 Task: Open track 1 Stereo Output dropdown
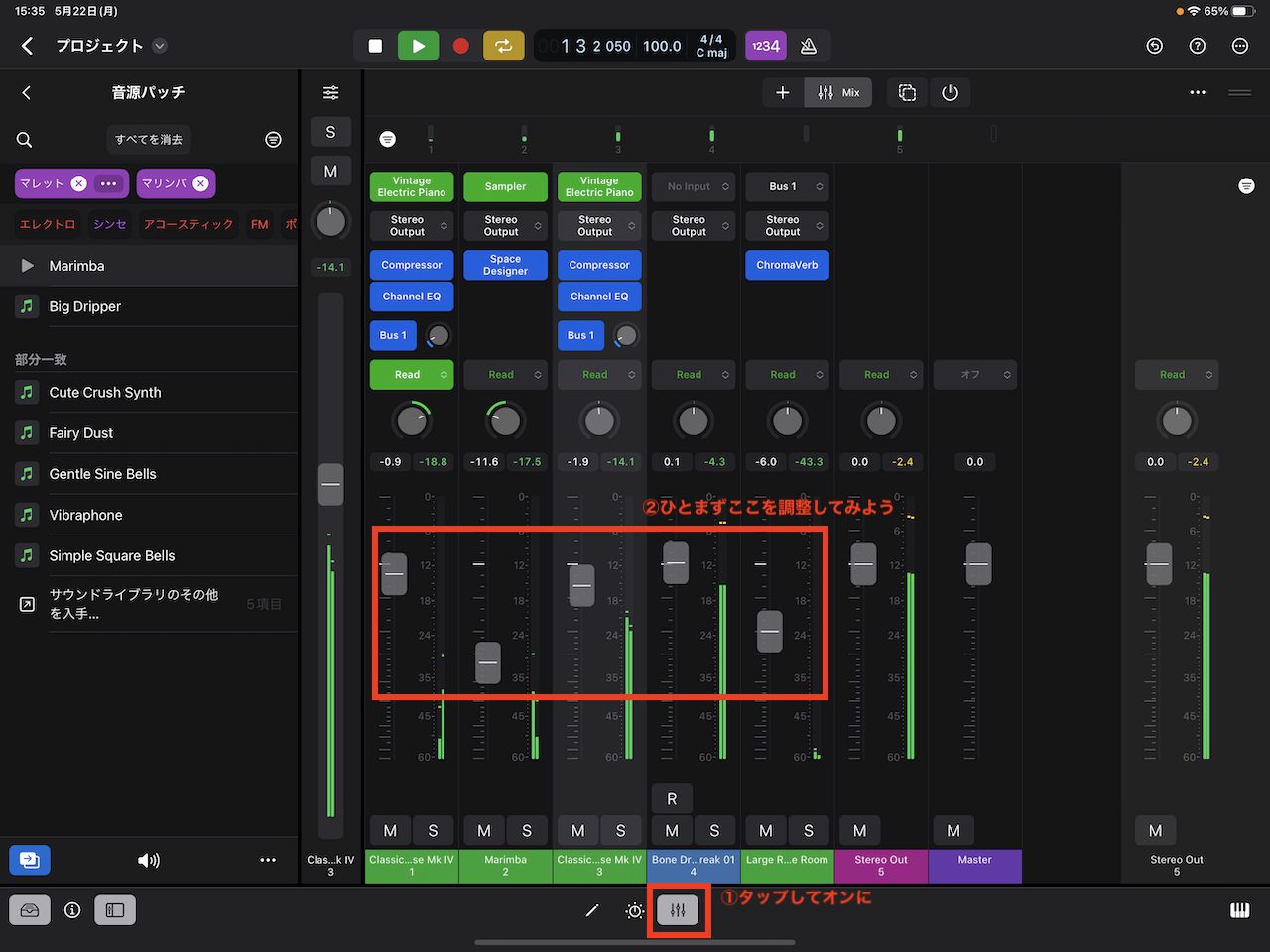412,226
